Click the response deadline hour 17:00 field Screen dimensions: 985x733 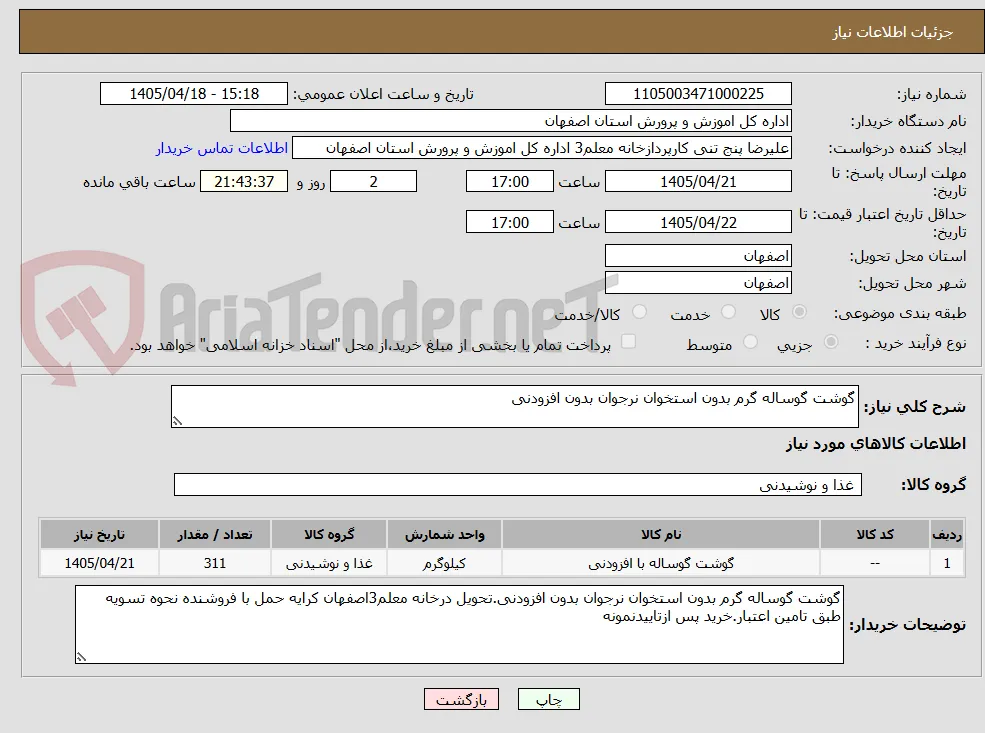tap(509, 182)
